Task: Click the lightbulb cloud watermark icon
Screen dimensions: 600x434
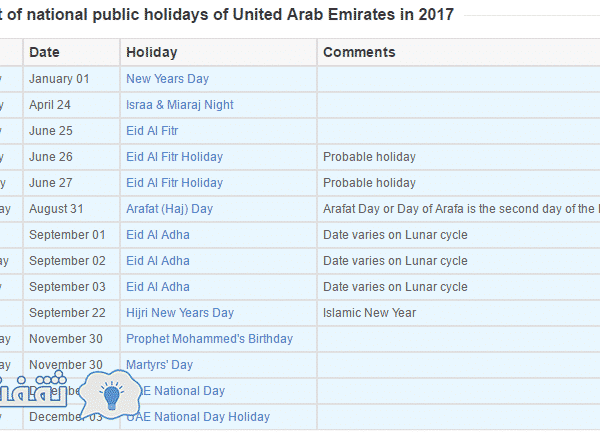Action: (x=111, y=395)
